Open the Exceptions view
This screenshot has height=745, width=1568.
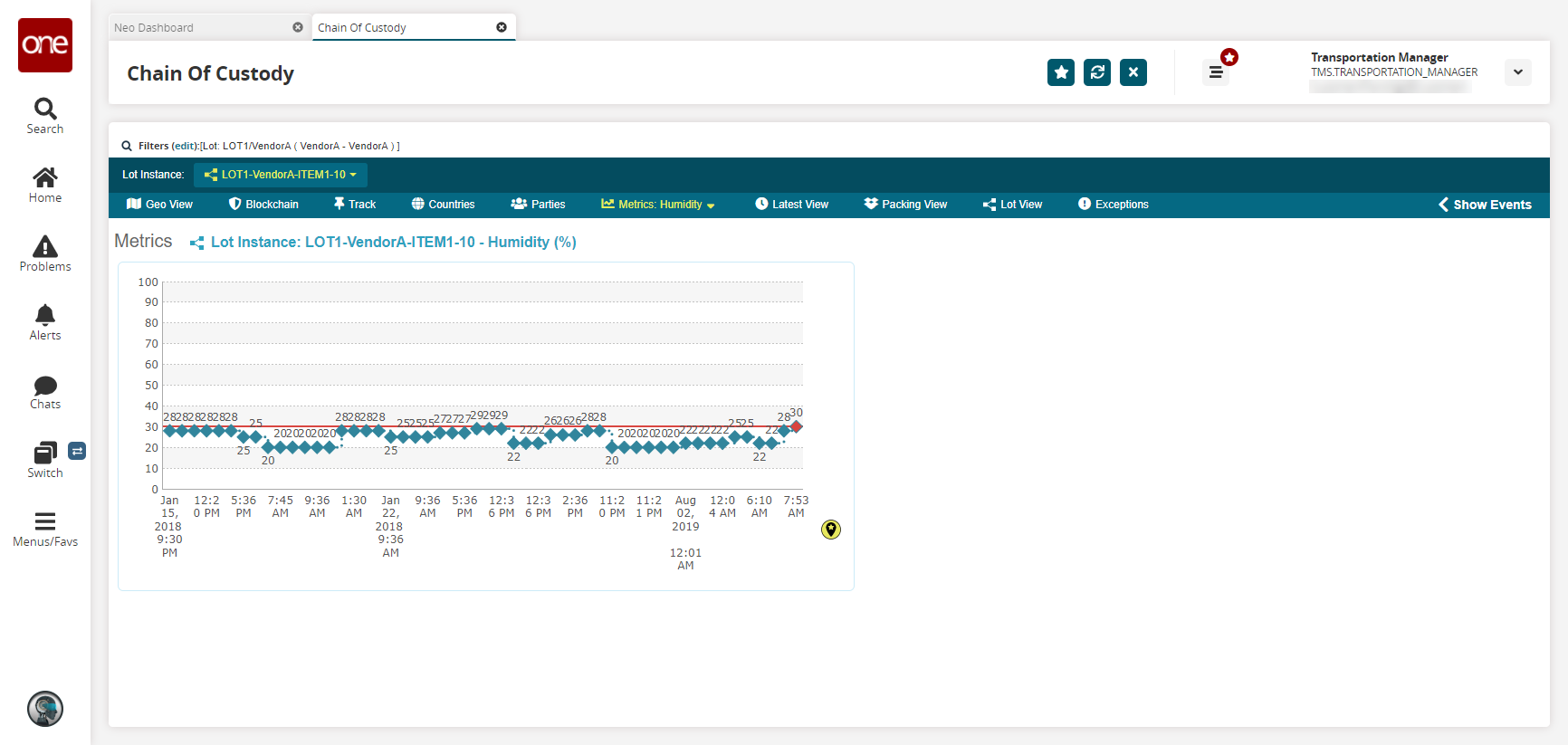pos(1114,205)
